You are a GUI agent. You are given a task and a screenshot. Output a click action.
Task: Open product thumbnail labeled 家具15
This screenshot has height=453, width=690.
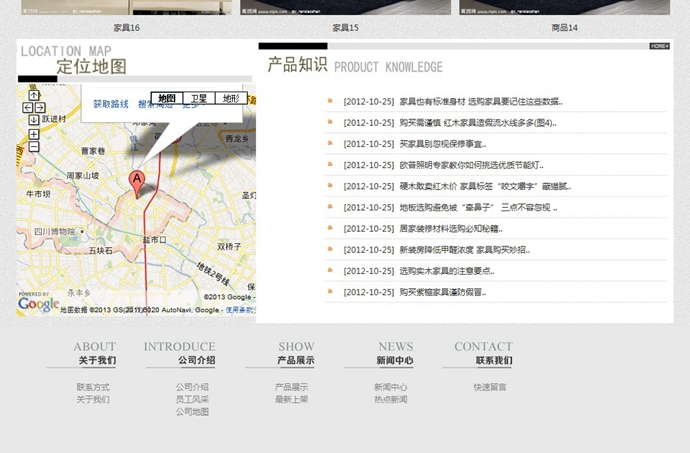345,7
